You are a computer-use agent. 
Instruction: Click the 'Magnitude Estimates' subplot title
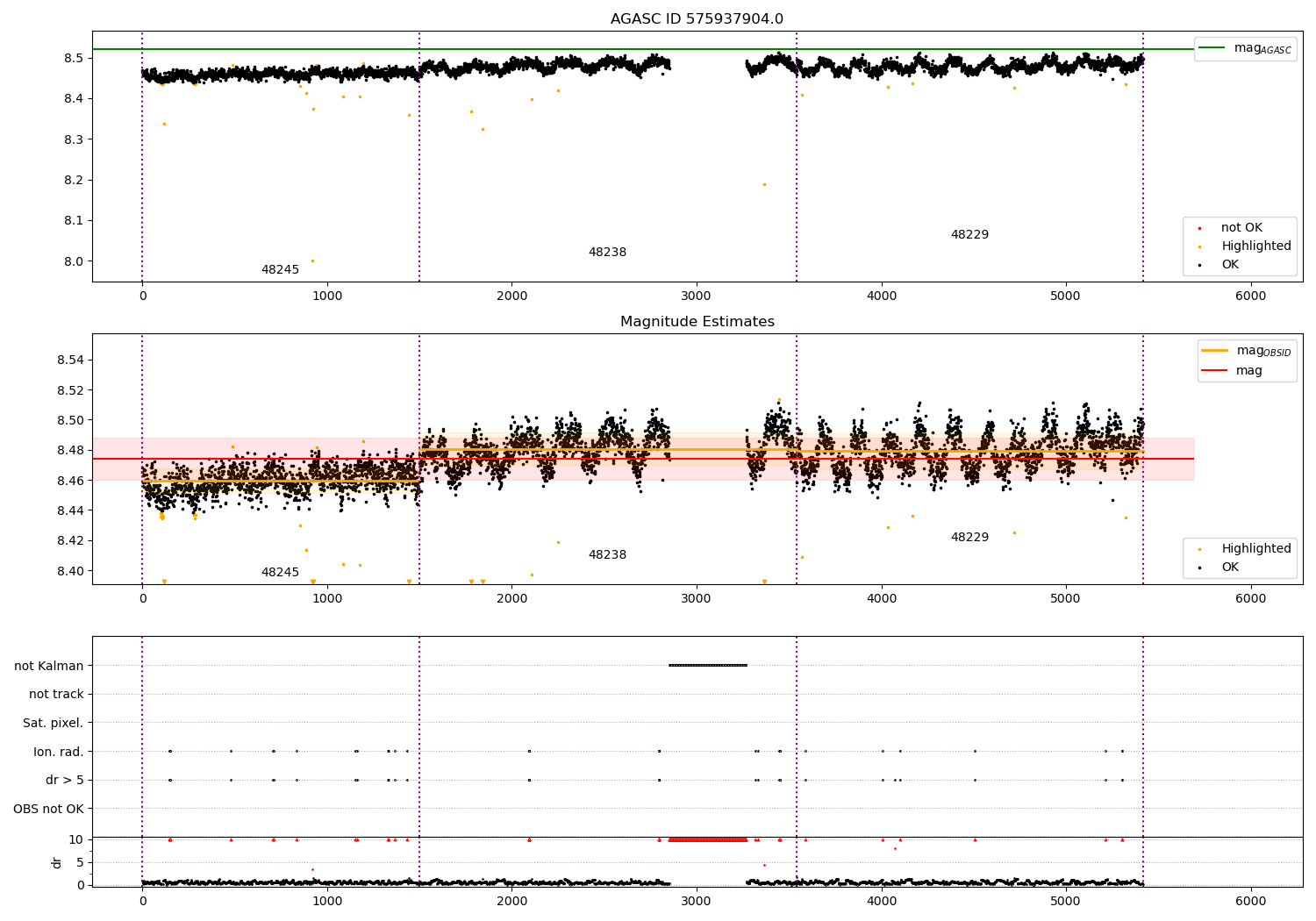tap(697, 322)
